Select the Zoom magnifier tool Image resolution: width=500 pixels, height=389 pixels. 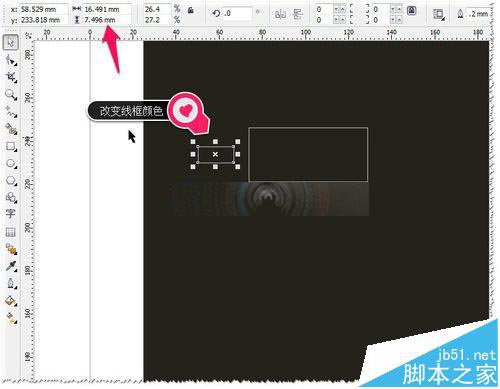(11, 95)
